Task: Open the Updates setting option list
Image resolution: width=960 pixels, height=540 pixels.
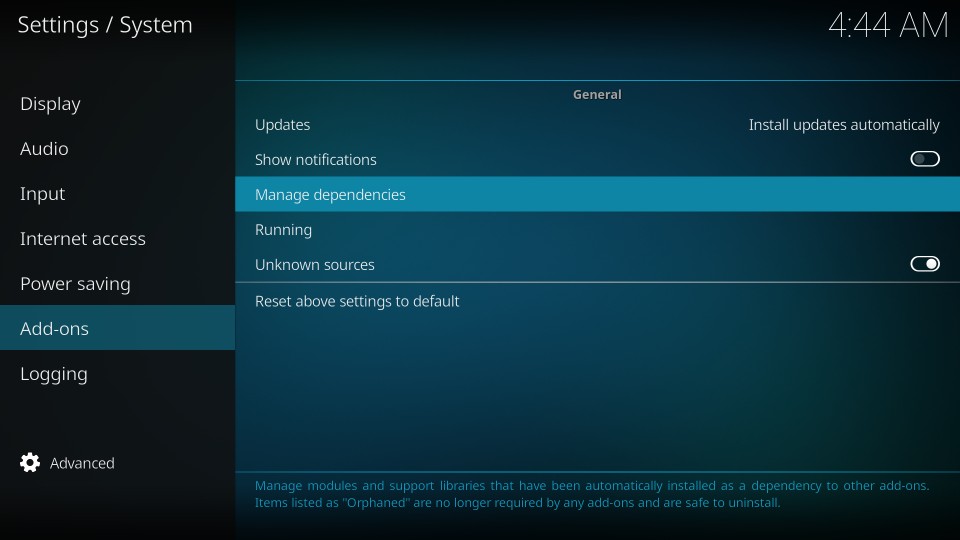Action: point(598,125)
